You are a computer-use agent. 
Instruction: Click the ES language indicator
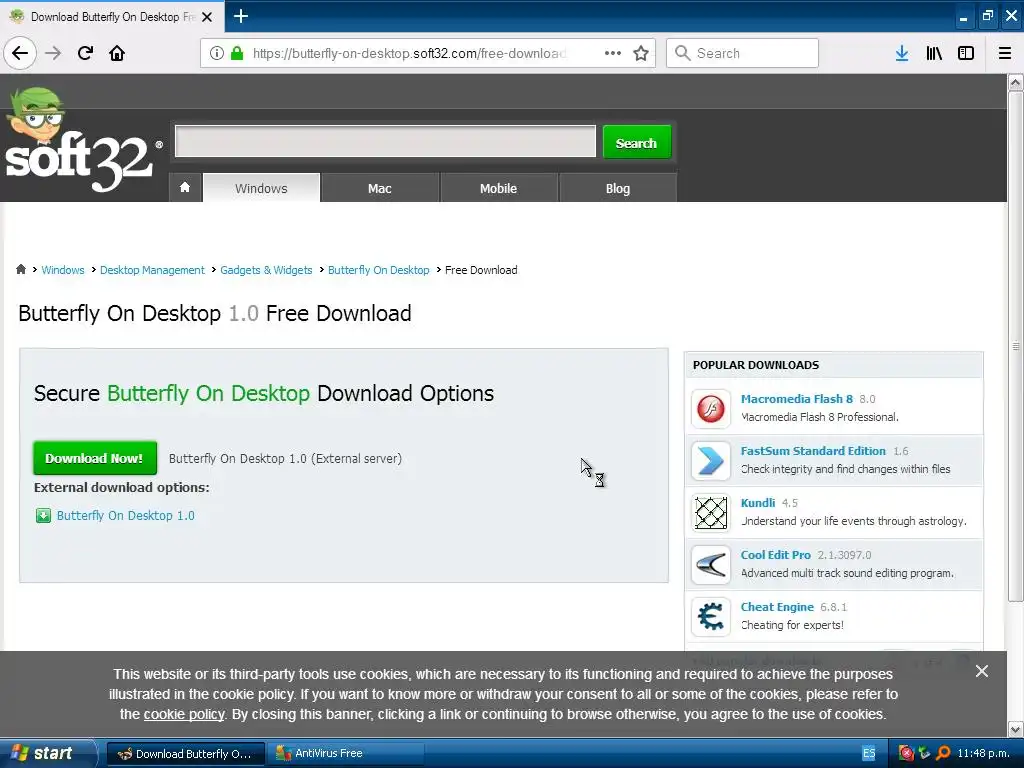click(869, 754)
